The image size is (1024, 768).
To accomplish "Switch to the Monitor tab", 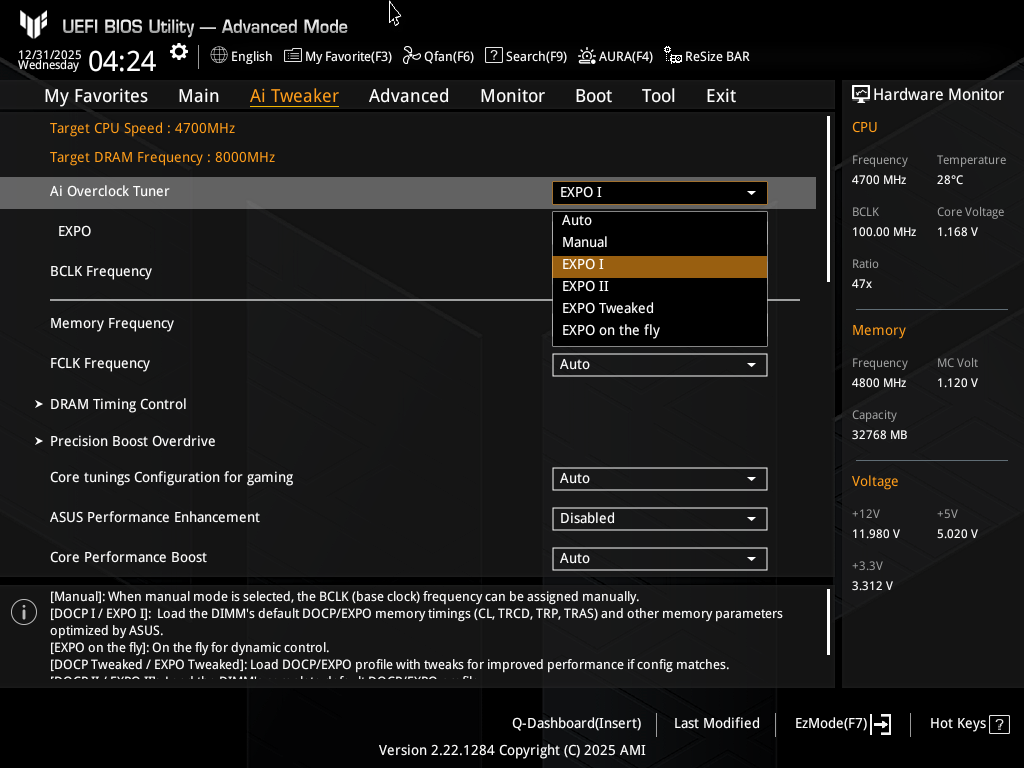I will 512,96.
